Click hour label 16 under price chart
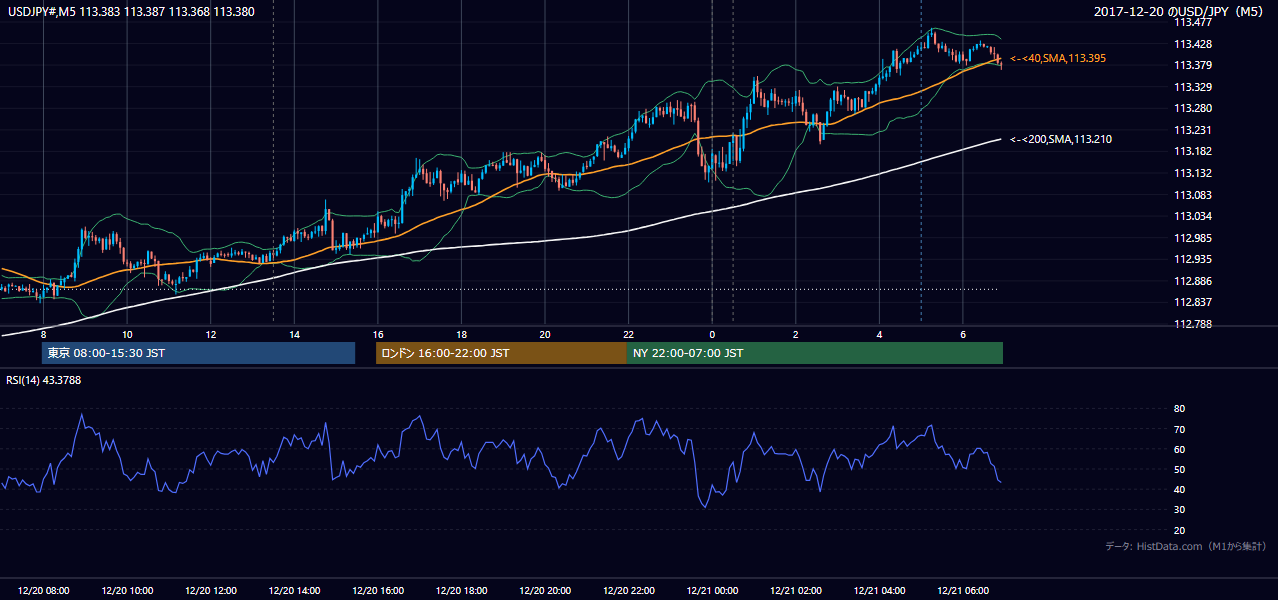 click(x=378, y=334)
